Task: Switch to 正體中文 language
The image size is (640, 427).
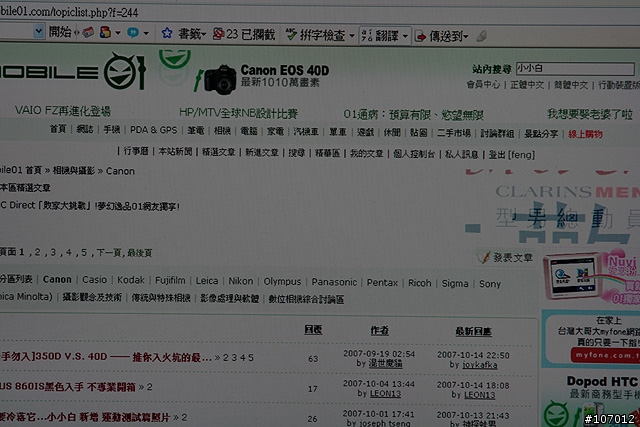Action: (x=527, y=85)
